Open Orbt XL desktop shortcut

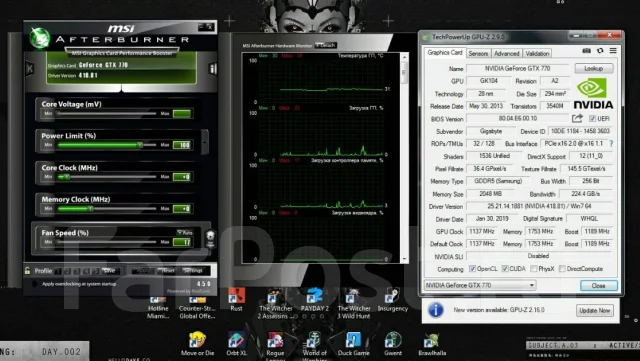point(236,344)
